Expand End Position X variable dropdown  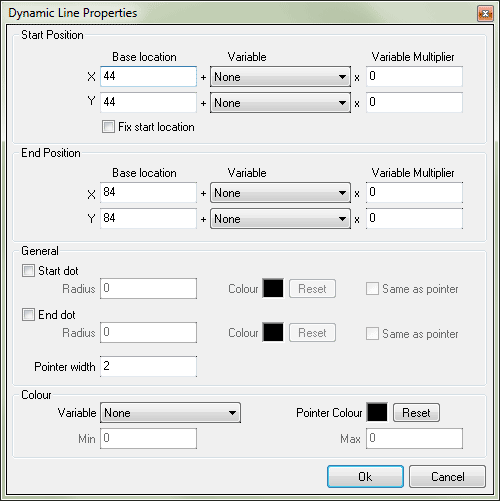click(280, 193)
